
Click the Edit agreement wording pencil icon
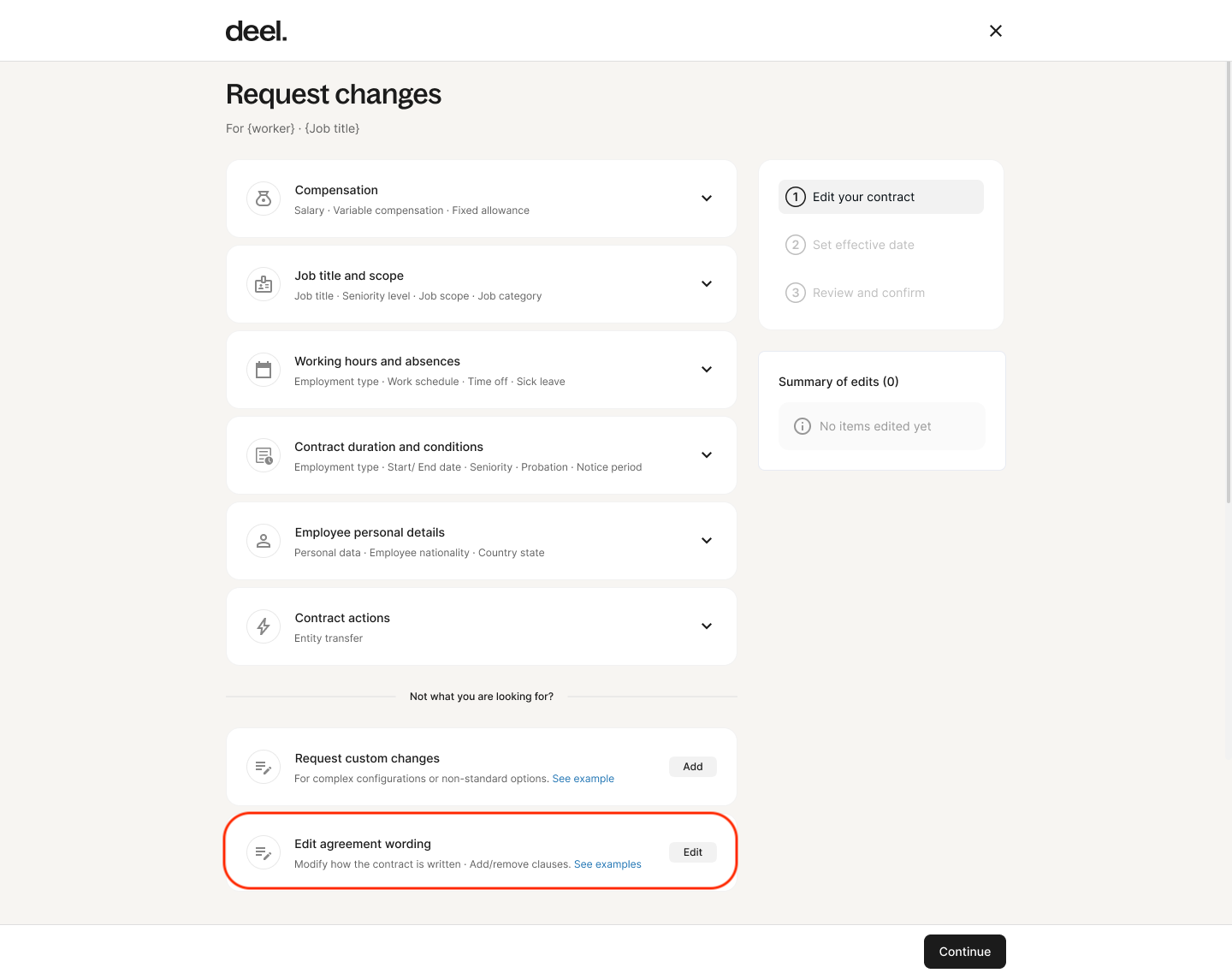(263, 851)
